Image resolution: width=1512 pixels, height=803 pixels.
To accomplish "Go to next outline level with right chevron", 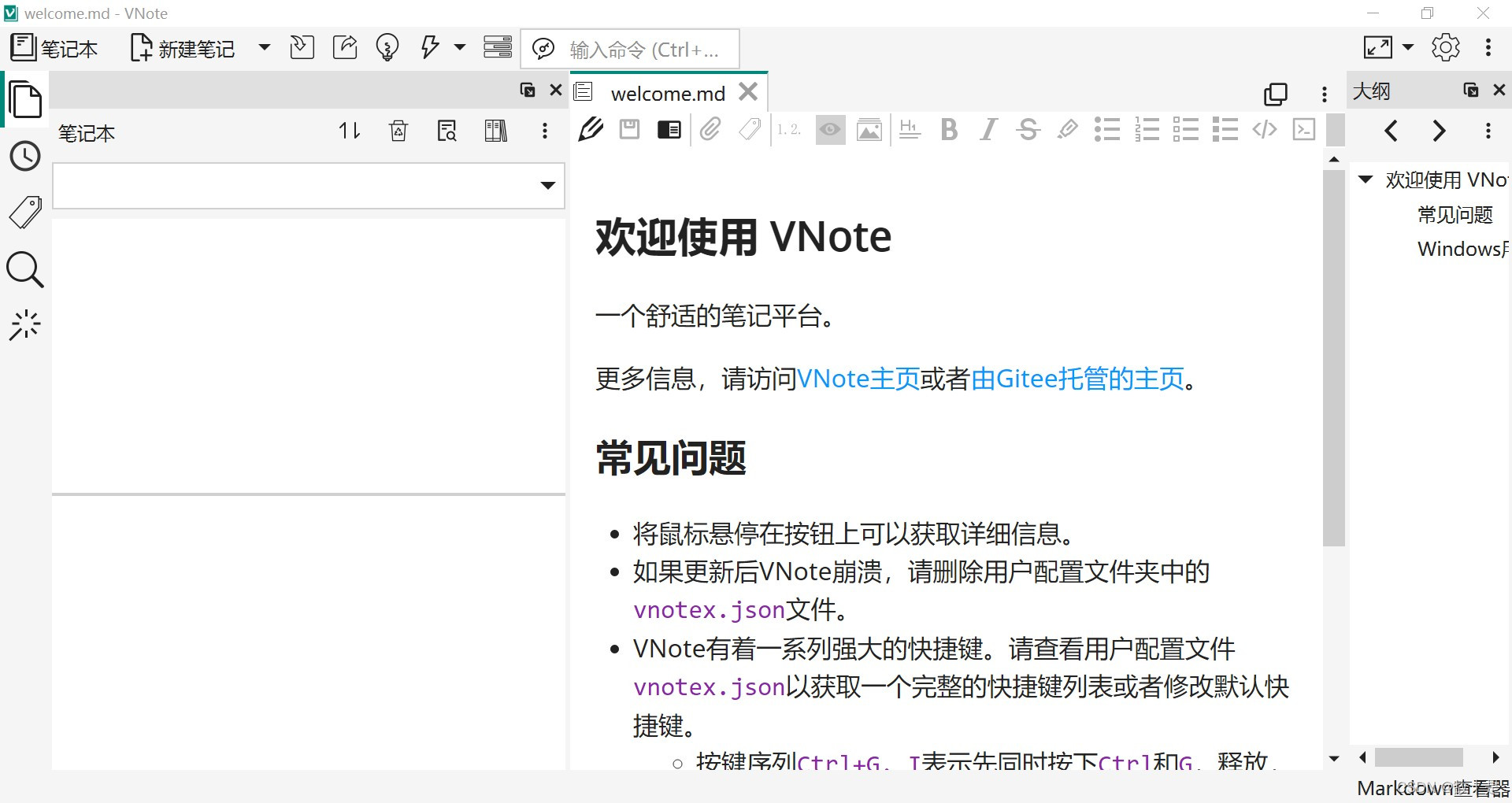I will coord(1440,131).
